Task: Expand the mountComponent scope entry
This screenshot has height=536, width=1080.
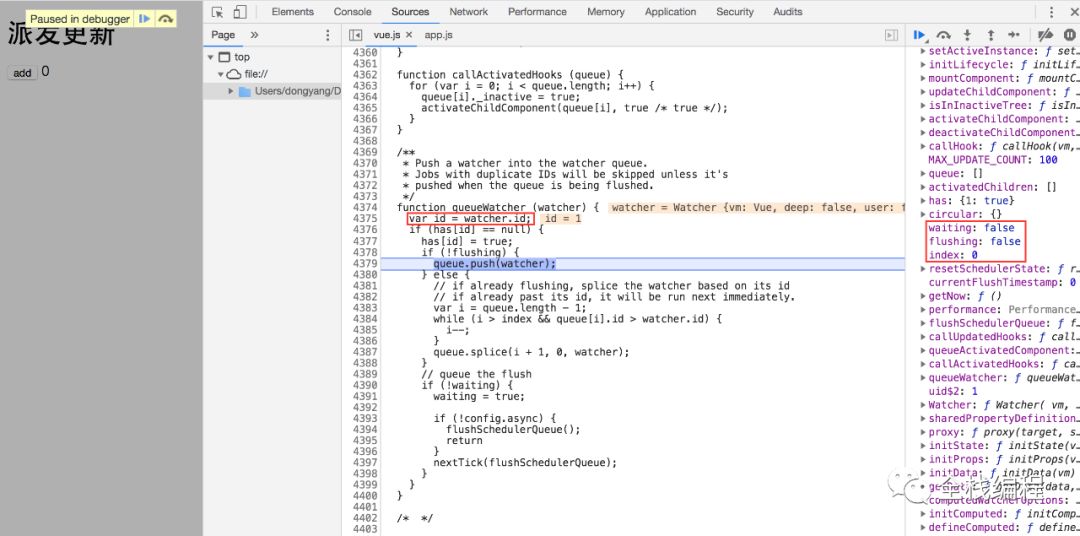Action: [924, 79]
